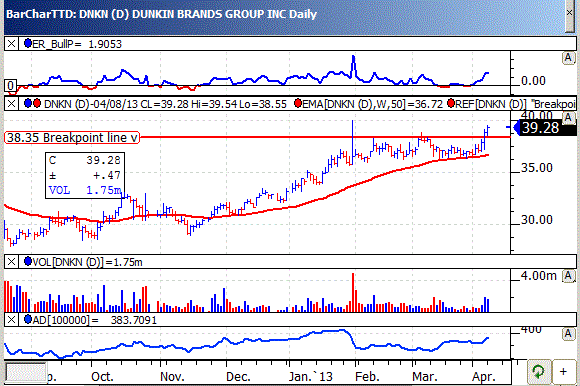Click the Oct. date axis label
This screenshot has height=386, width=580.
(x=102, y=377)
